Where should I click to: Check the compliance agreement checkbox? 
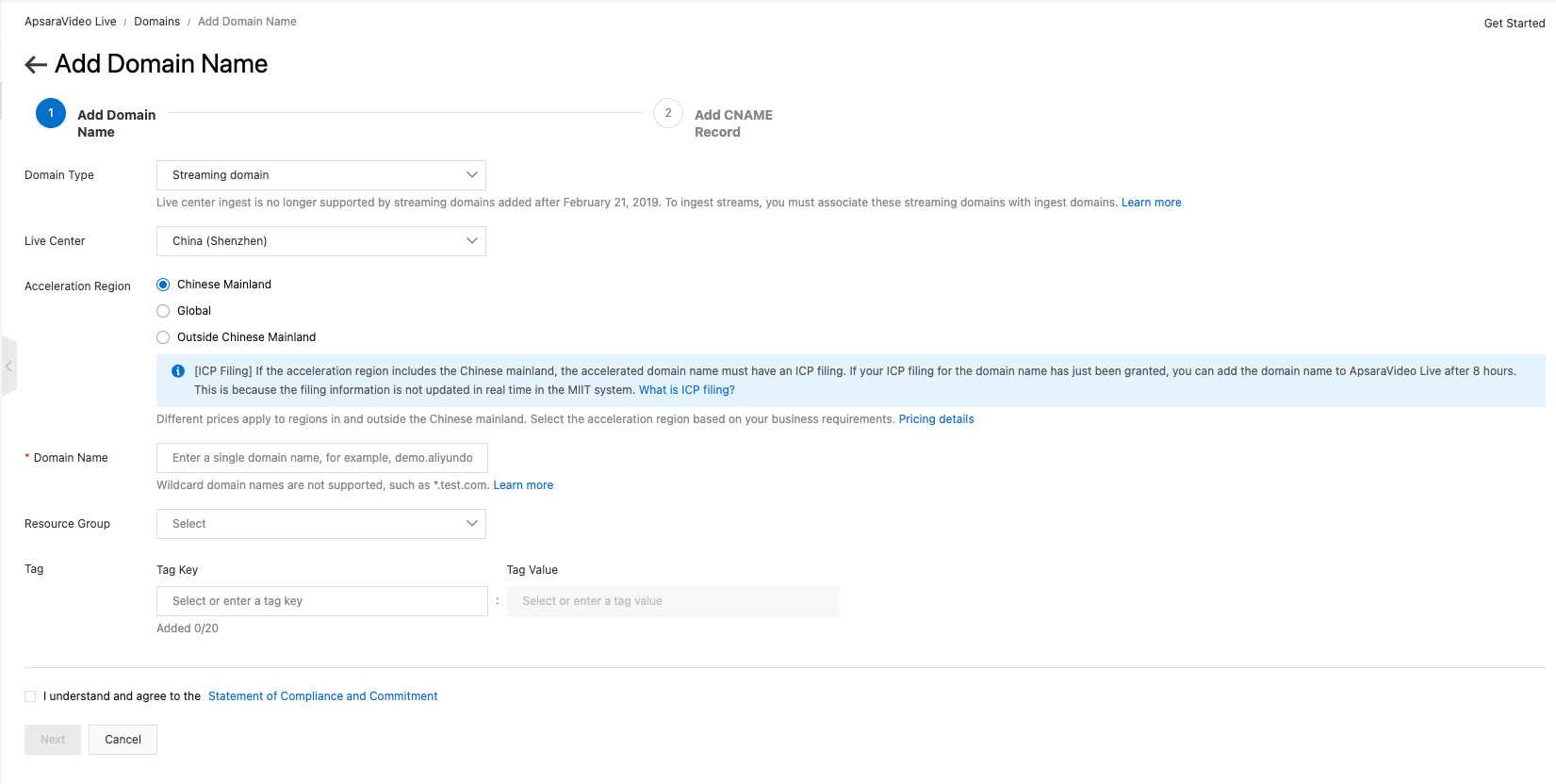tap(30, 696)
